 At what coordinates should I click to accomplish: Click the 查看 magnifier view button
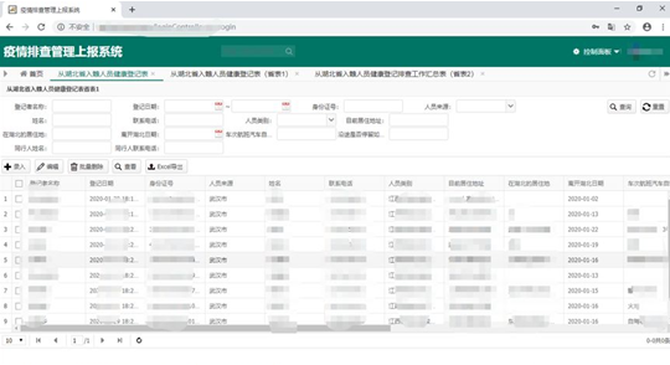pos(126,167)
